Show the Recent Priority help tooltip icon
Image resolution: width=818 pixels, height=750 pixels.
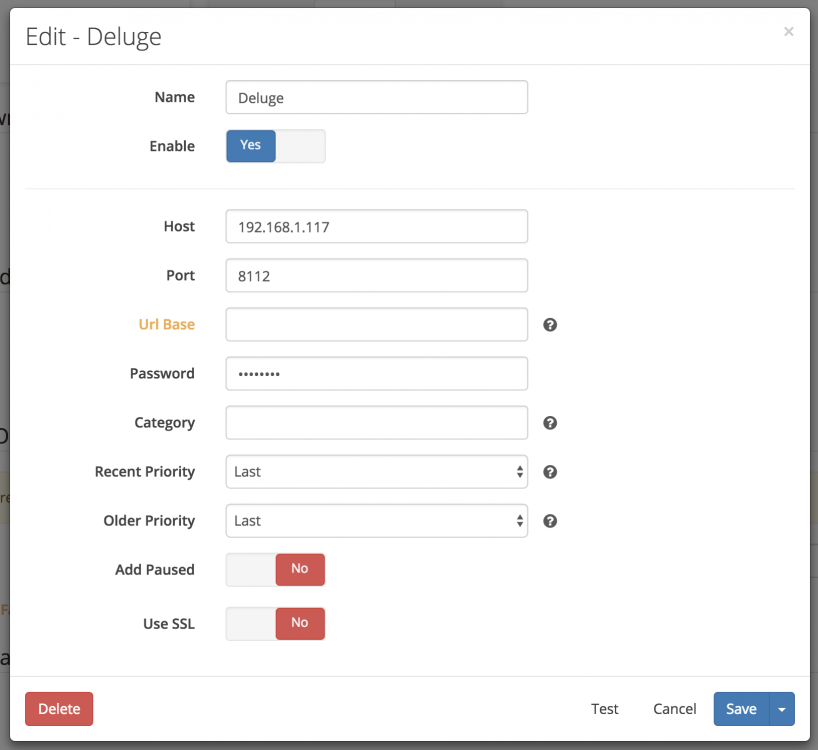pyautogui.click(x=550, y=472)
